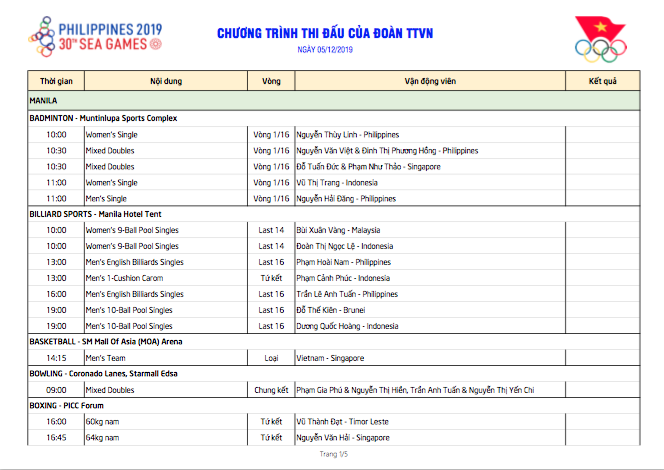Click 'BADMINTON - Muntinlupa Sports Complex' heading
The width and height of the screenshot is (664, 470).
(103, 118)
